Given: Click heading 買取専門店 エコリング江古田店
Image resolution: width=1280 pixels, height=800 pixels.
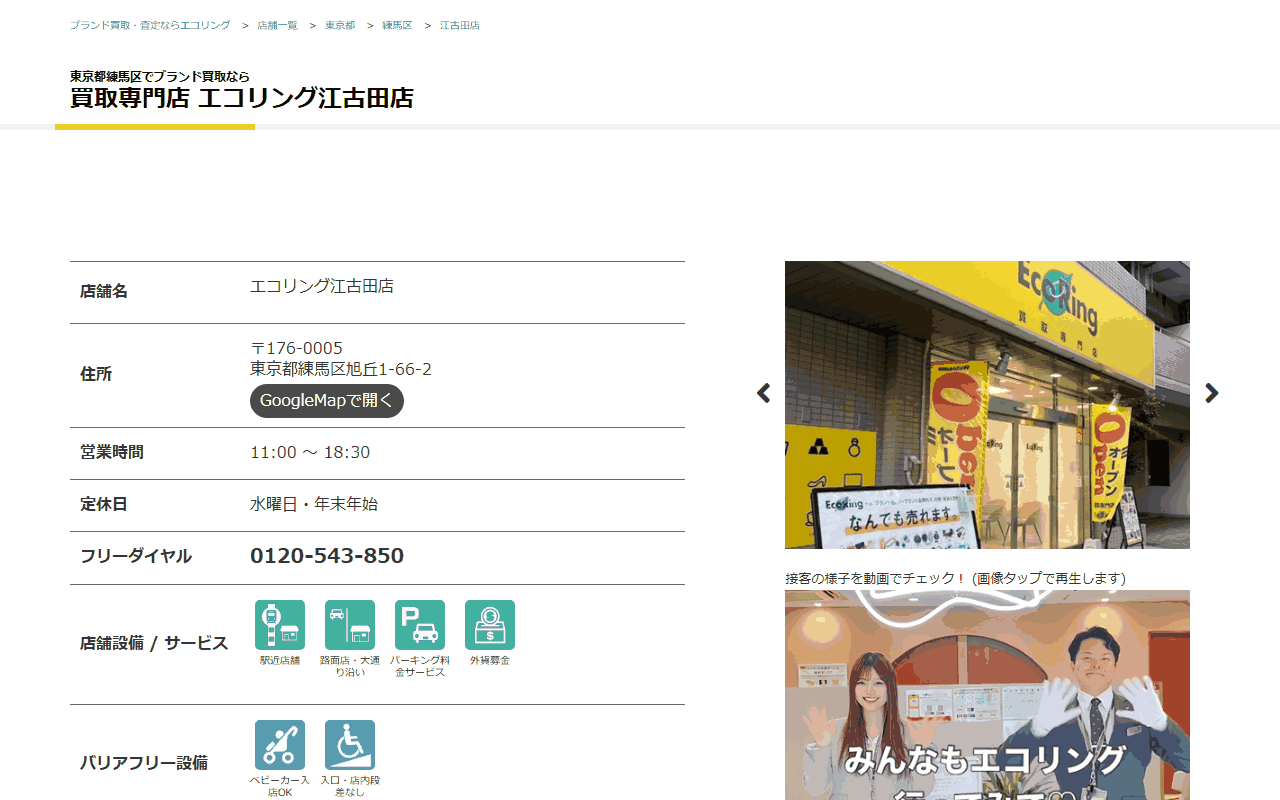Looking at the screenshot, I should coord(242,98).
